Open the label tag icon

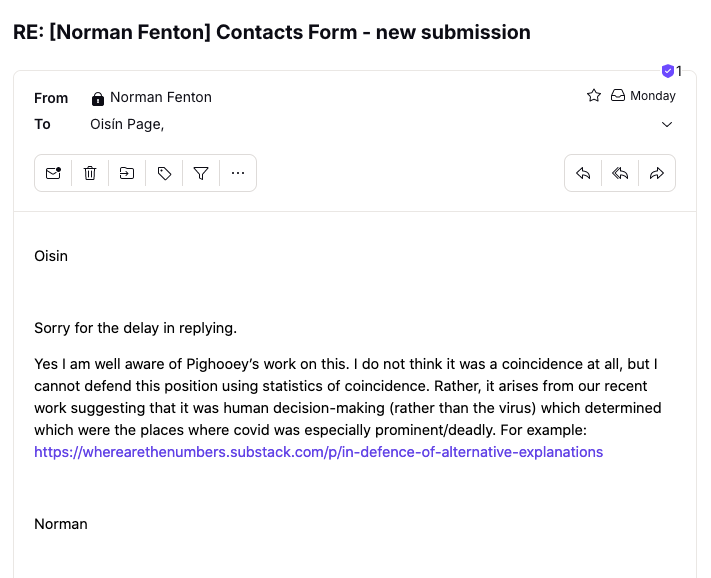point(164,173)
